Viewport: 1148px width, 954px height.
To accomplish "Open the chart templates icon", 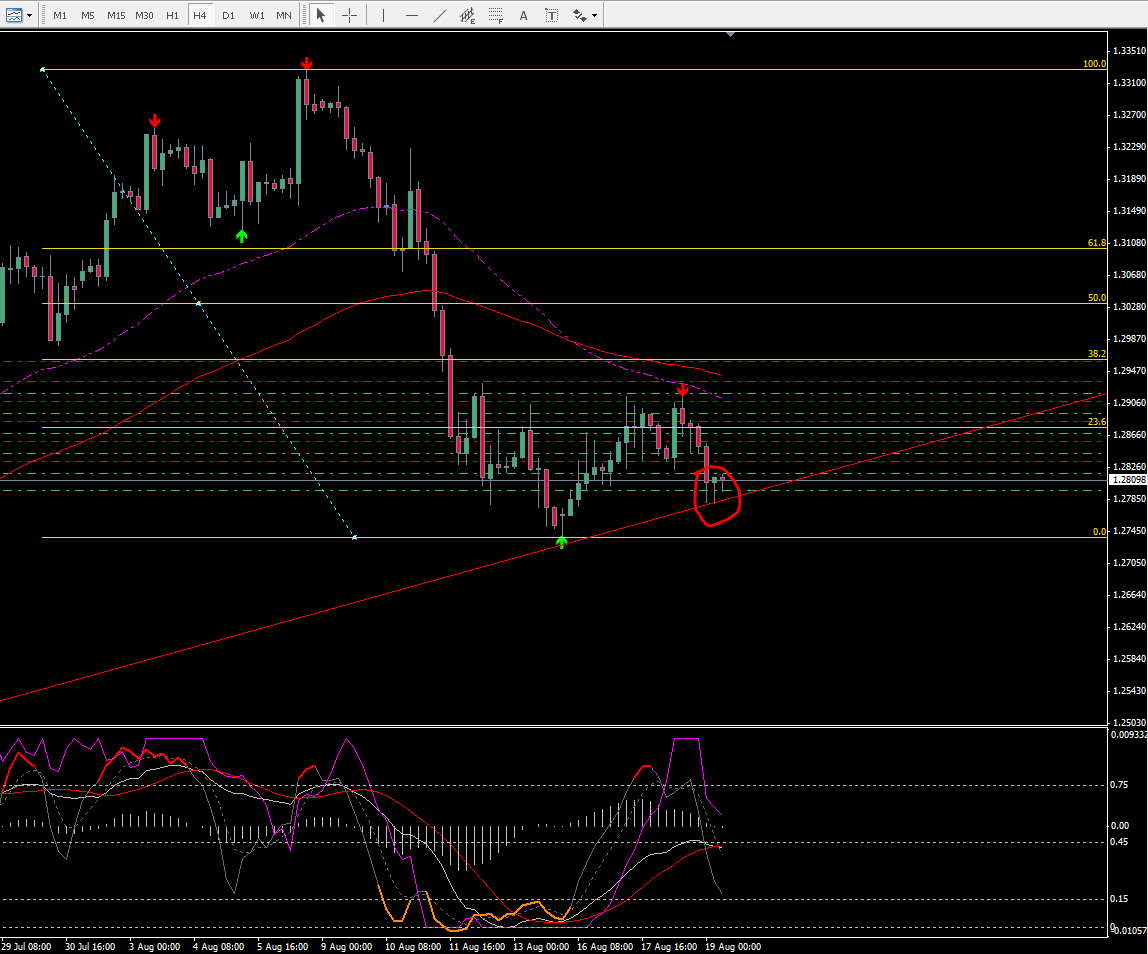I will 14,15.
